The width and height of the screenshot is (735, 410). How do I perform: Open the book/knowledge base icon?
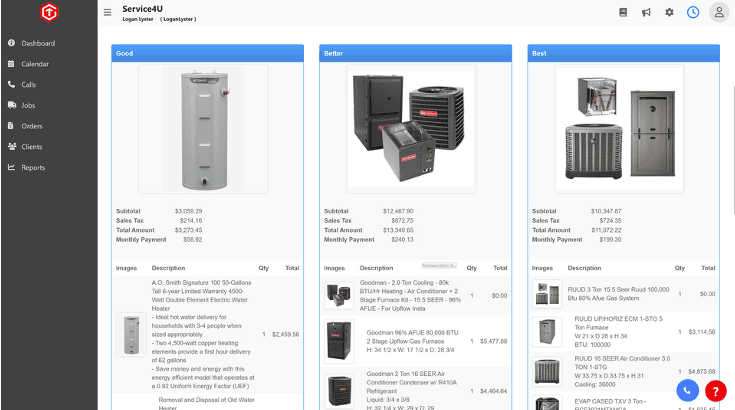[x=623, y=12]
